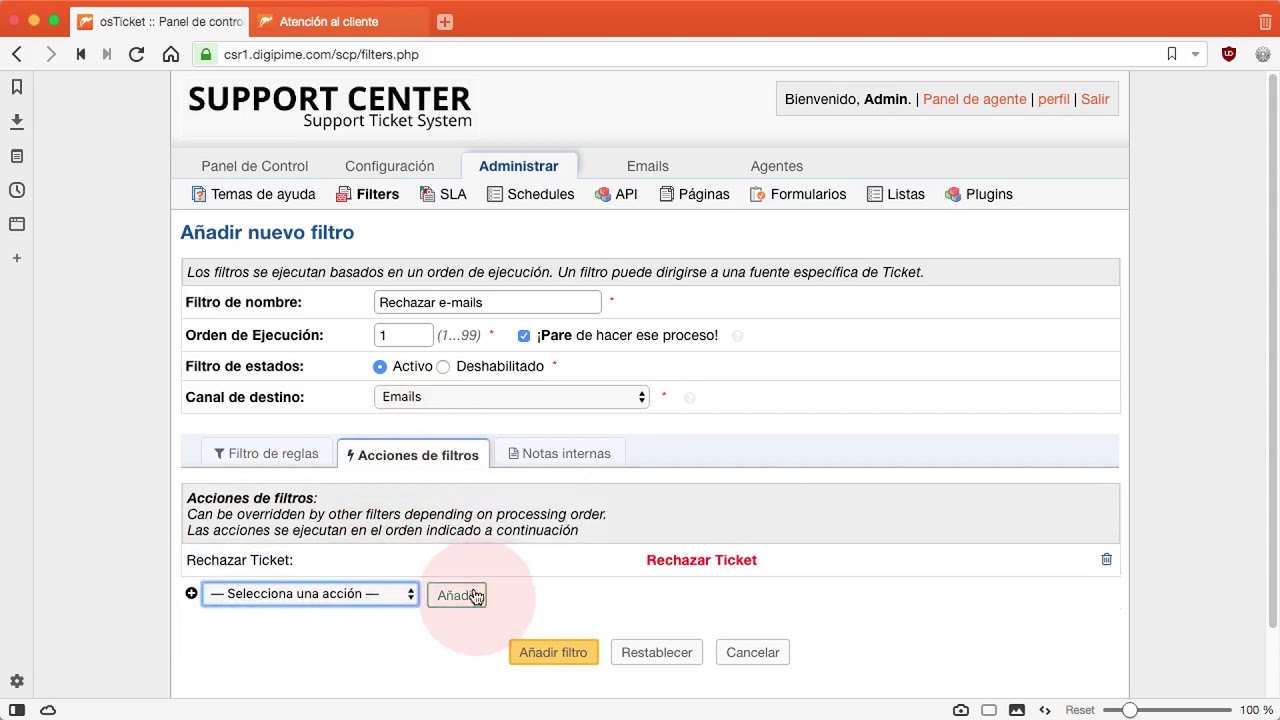Toggle images icon in status bar

(1017, 710)
